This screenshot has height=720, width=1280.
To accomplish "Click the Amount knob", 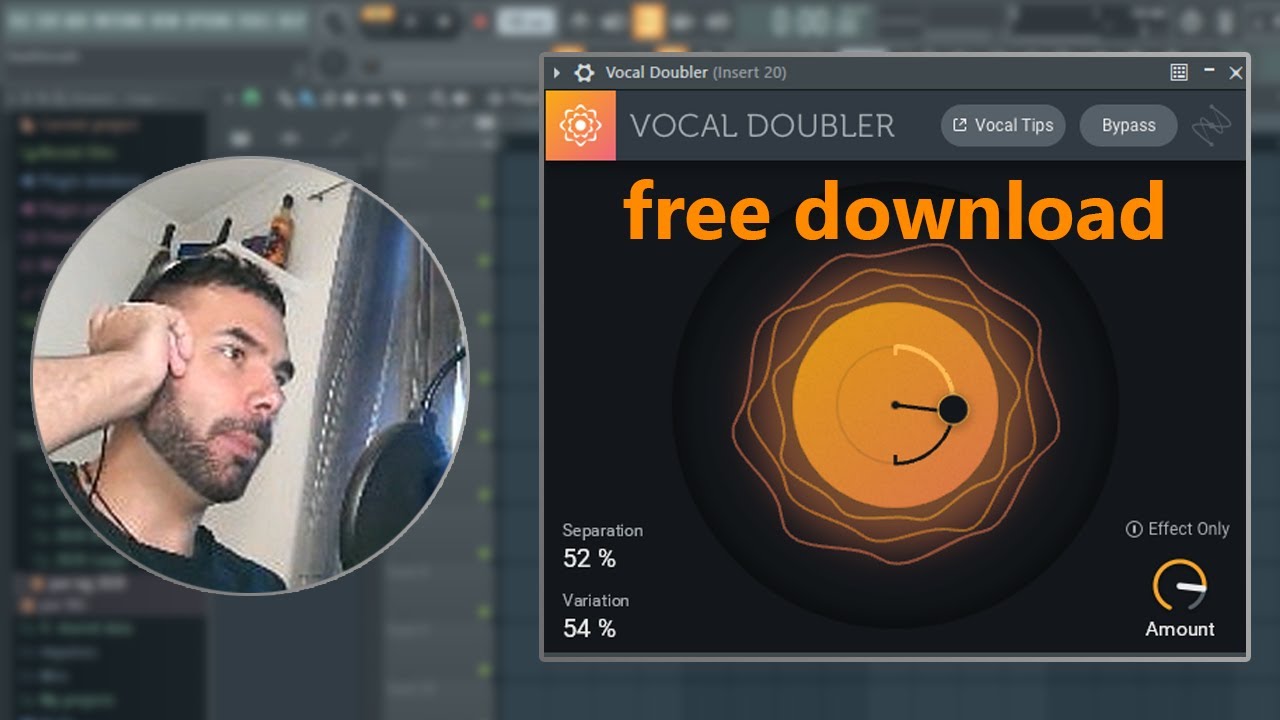I will (1180, 586).
